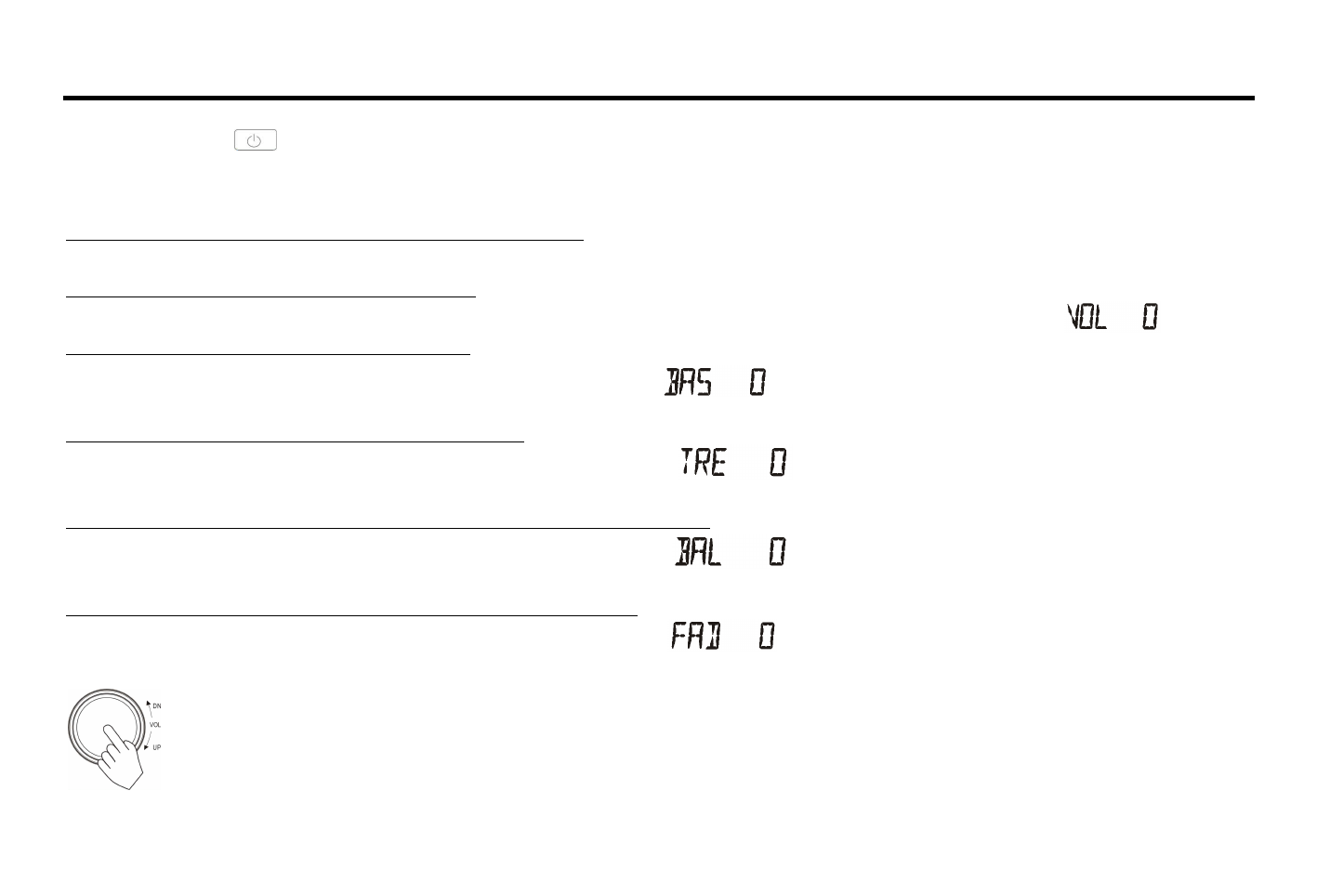Click the thick horizontal rule at top
Viewport: 1317px width, 896px height.
tap(658, 98)
